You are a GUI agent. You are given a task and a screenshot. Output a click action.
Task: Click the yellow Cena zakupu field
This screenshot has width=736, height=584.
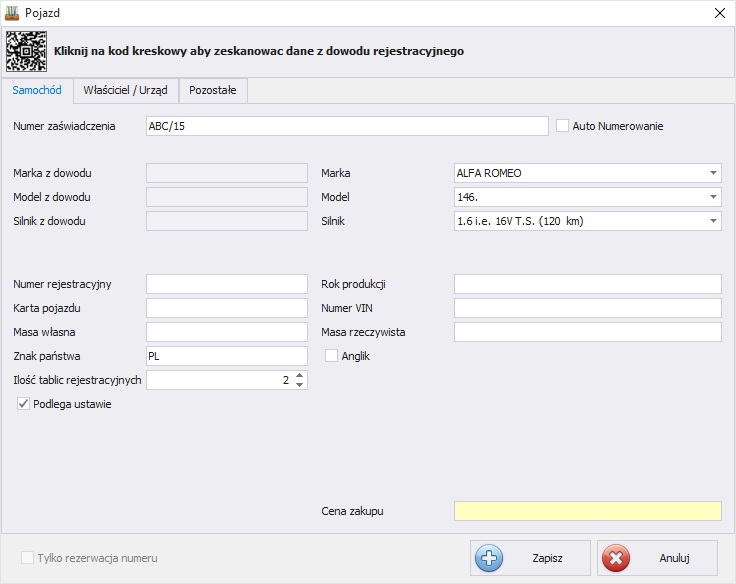587,511
